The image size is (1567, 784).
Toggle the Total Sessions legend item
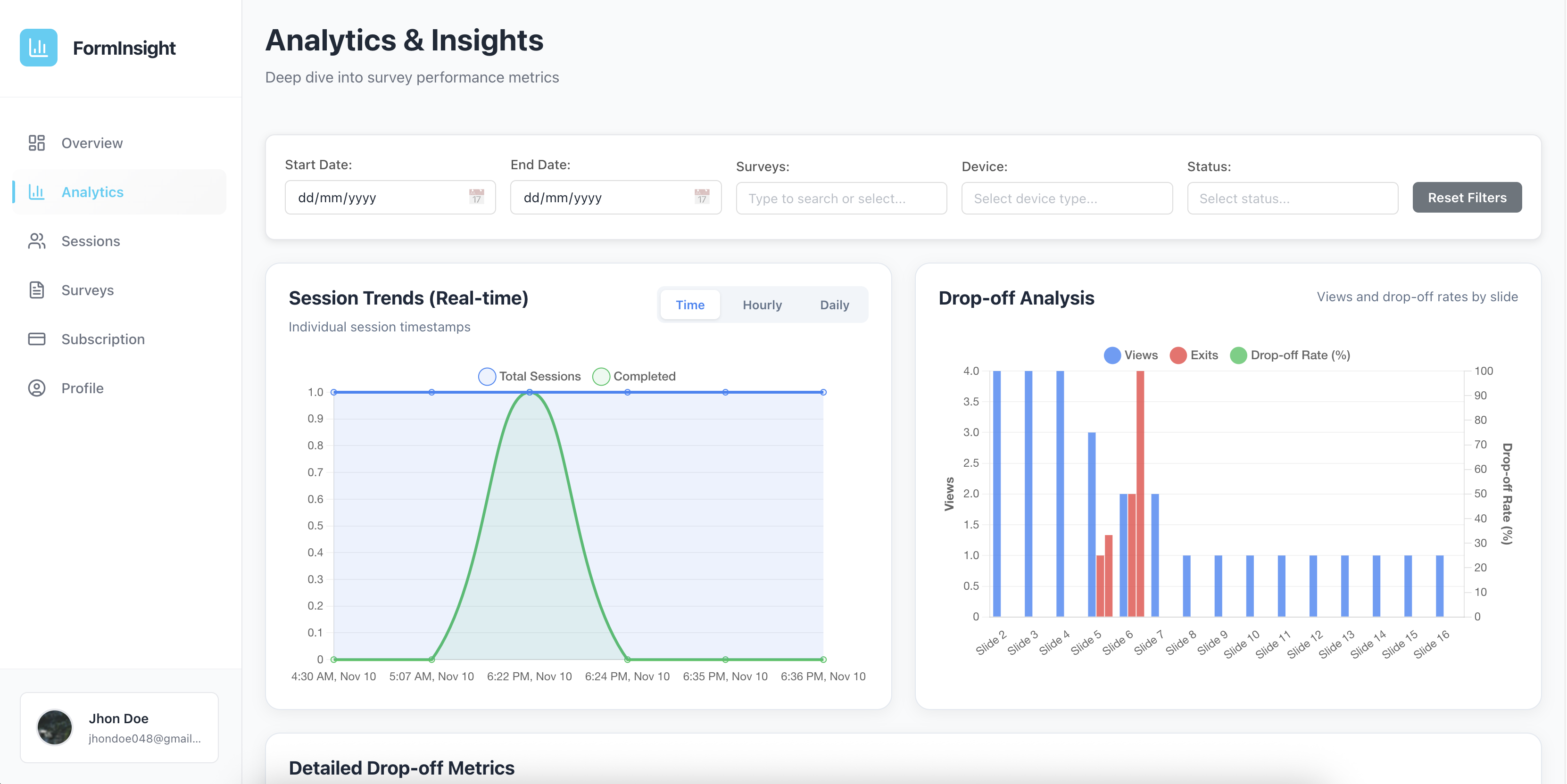point(529,376)
